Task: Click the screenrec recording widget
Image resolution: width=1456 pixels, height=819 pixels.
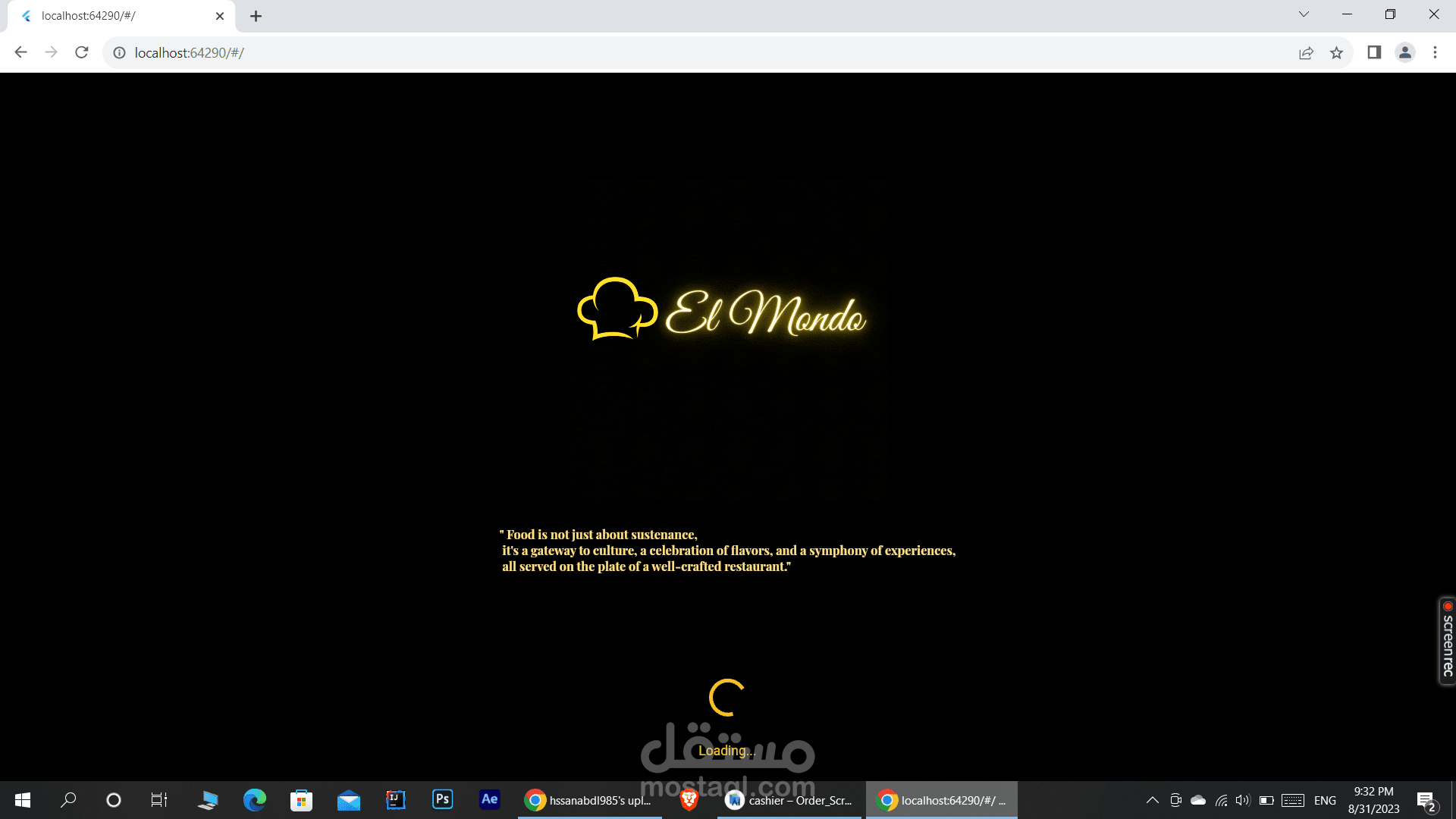Action: click(1447, 641)
